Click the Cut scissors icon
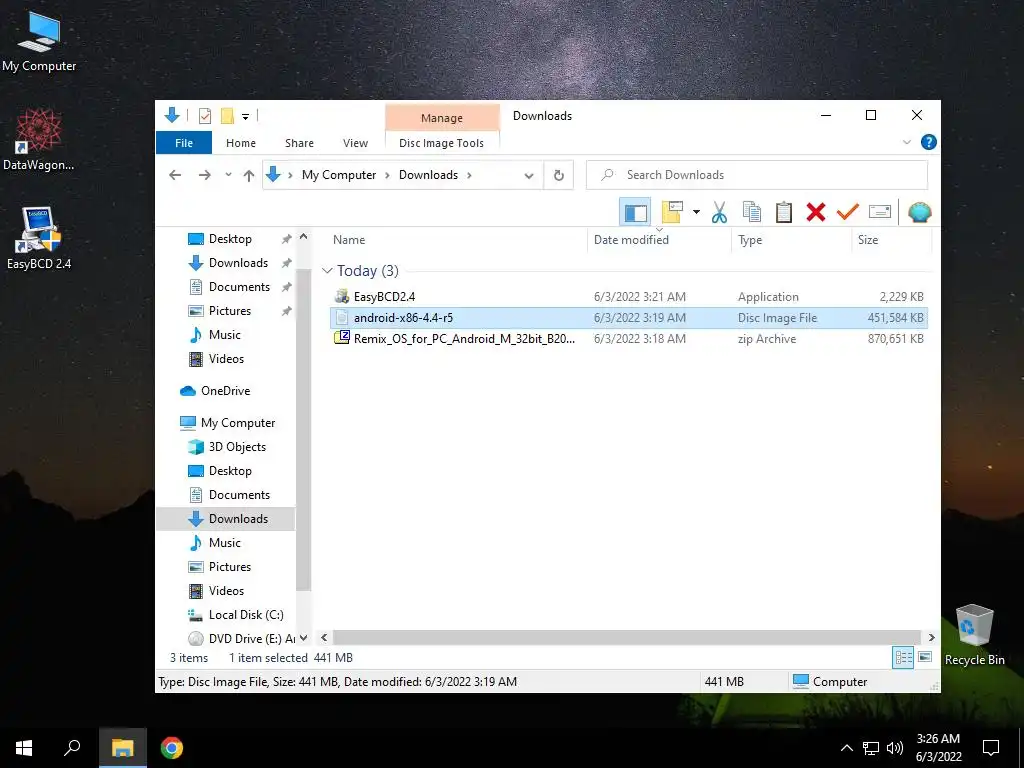This screenshot has width=1024, height=768. pos(719,212)
